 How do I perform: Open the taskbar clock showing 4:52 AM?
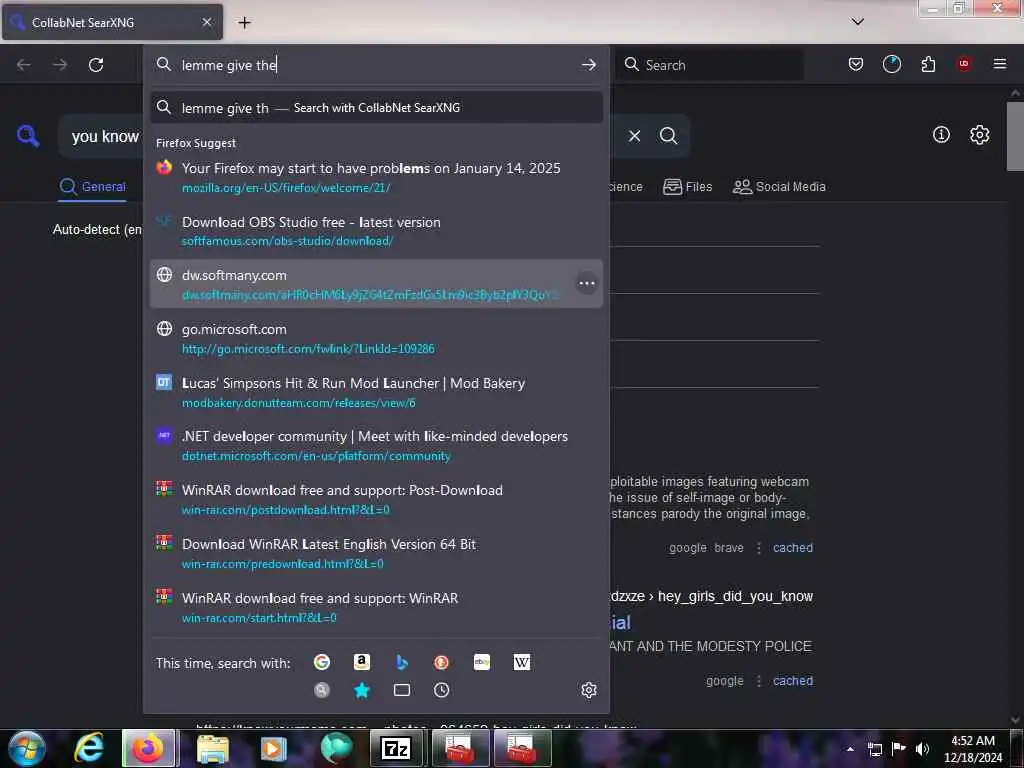point(972,749)
